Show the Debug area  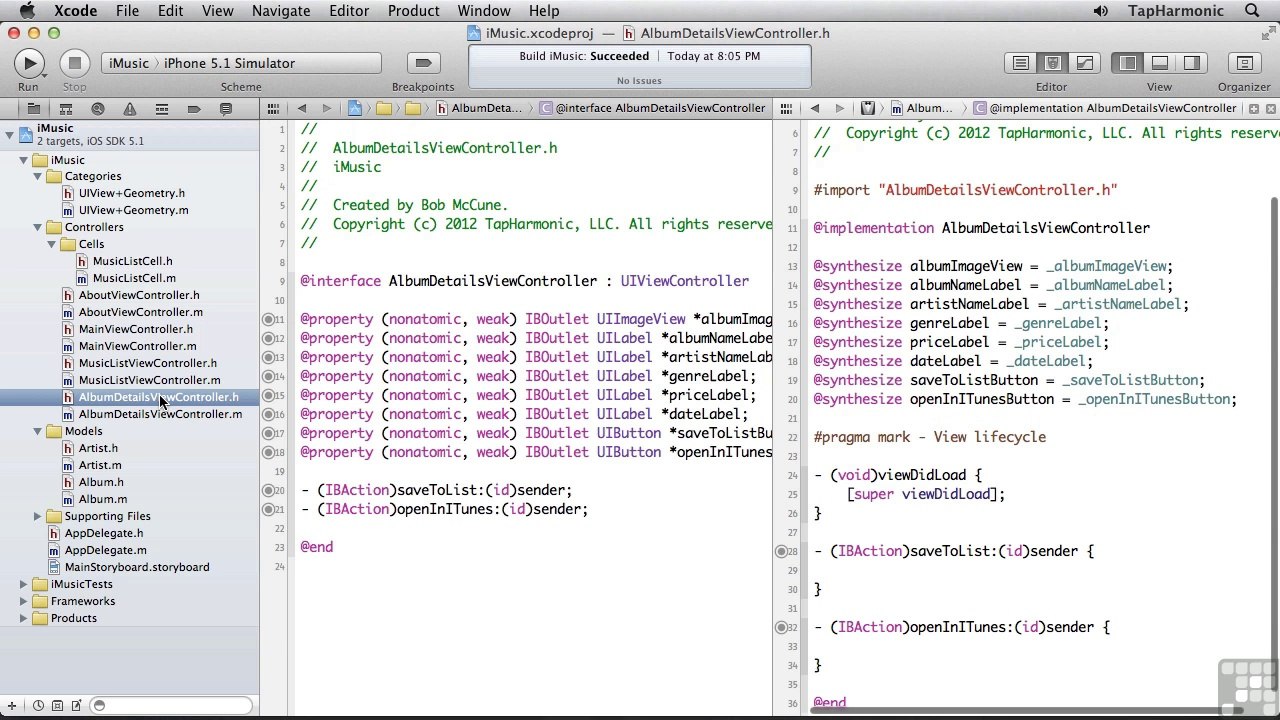tap(1160, 63)
